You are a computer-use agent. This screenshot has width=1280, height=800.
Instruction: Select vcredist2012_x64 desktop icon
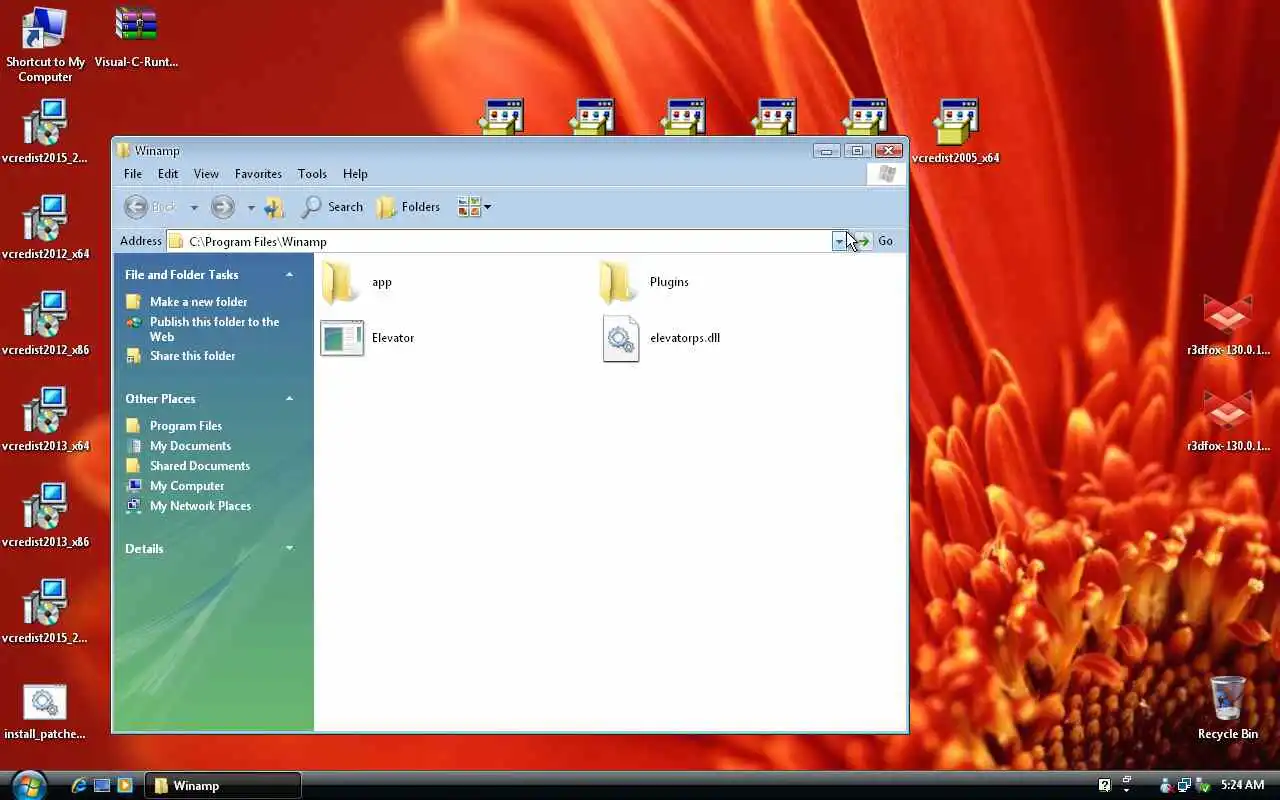coord(45,227)
